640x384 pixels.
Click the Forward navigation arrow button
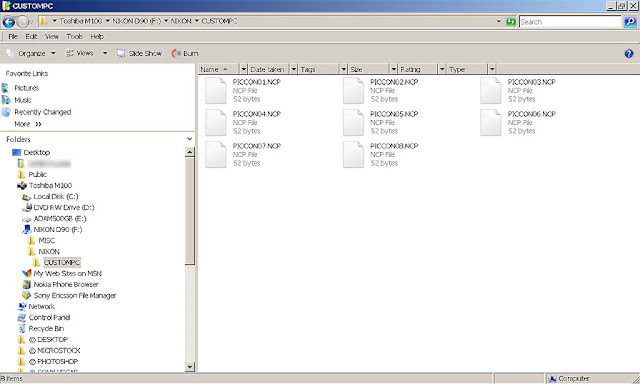coord(23,22)
